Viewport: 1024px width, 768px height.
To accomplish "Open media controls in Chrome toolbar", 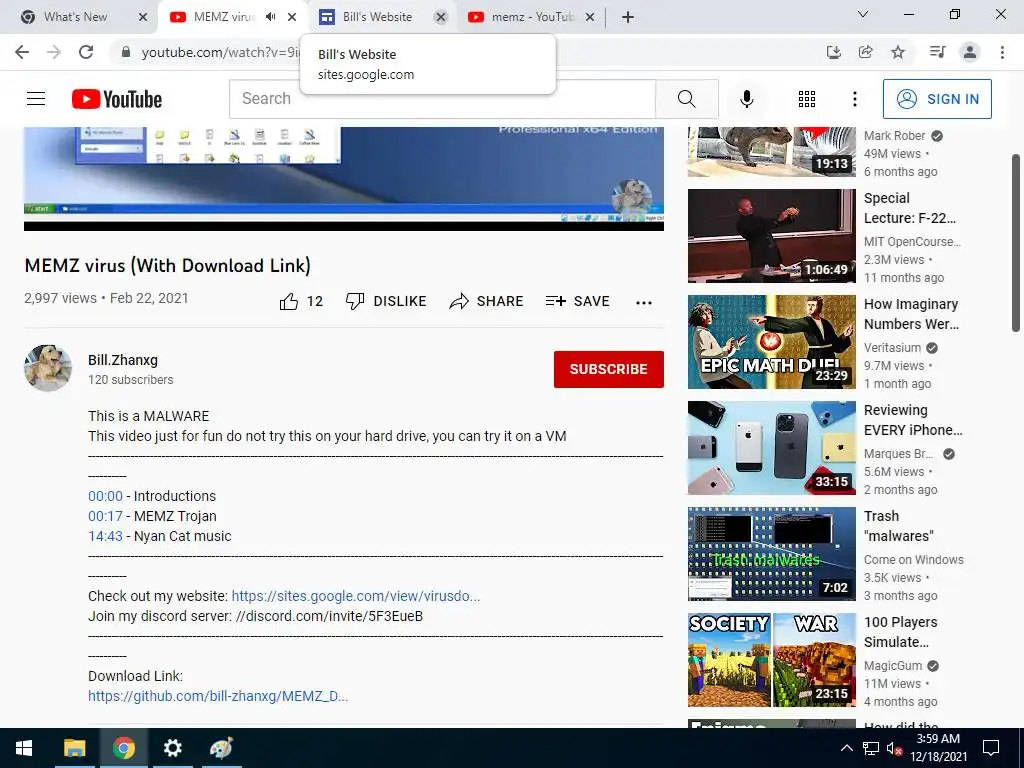I will 937,52.
